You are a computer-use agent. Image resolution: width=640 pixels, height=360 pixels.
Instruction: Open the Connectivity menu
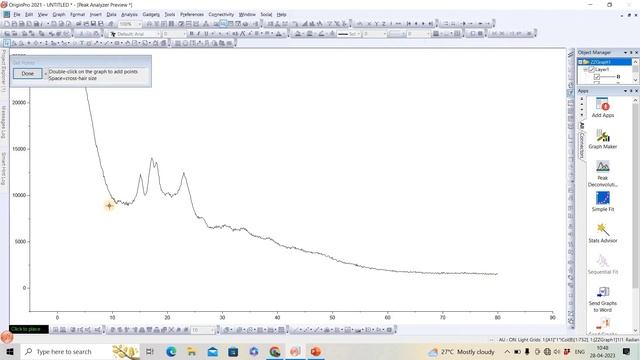tap(221, 14)
